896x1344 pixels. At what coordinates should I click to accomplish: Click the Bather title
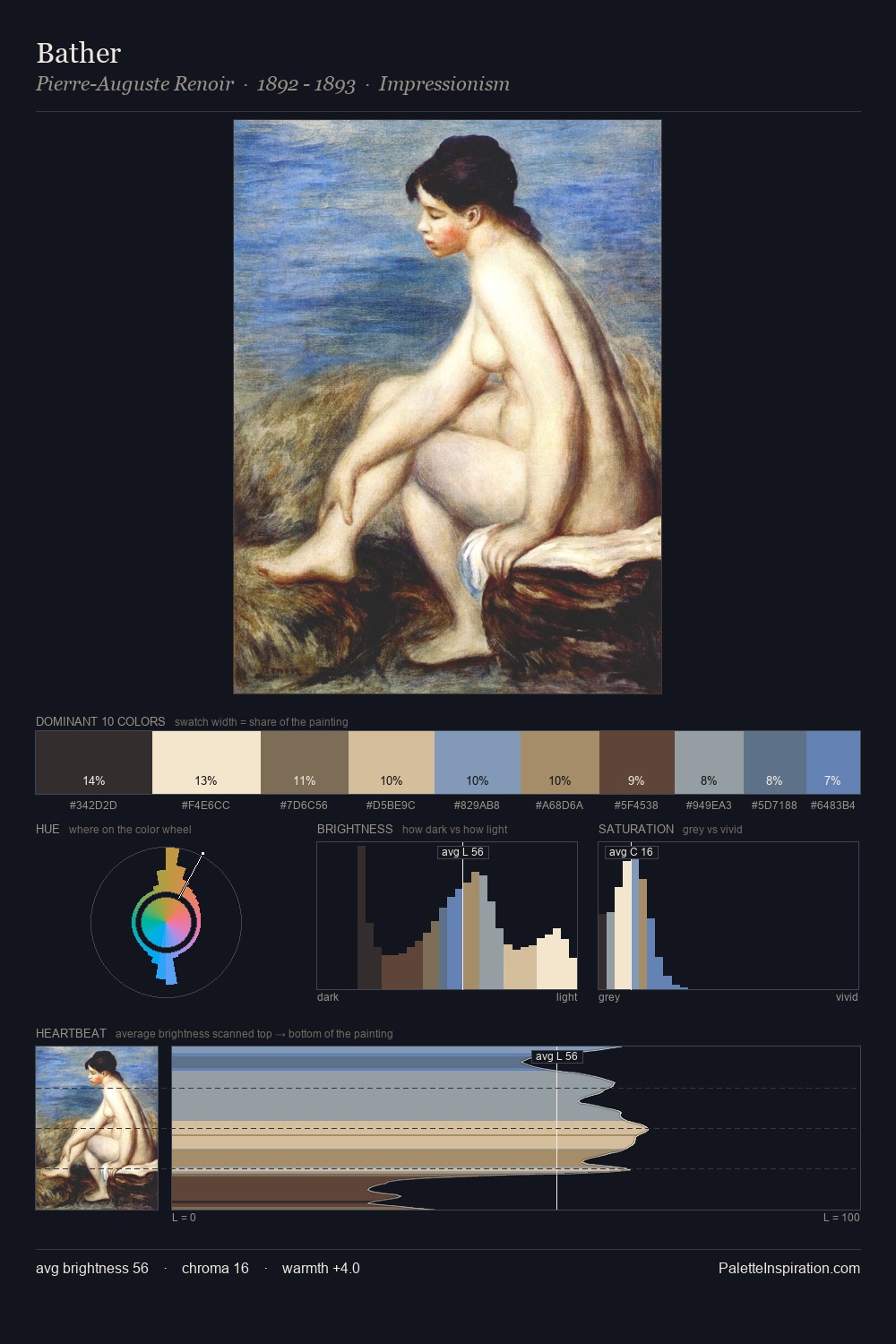point(79,53)
